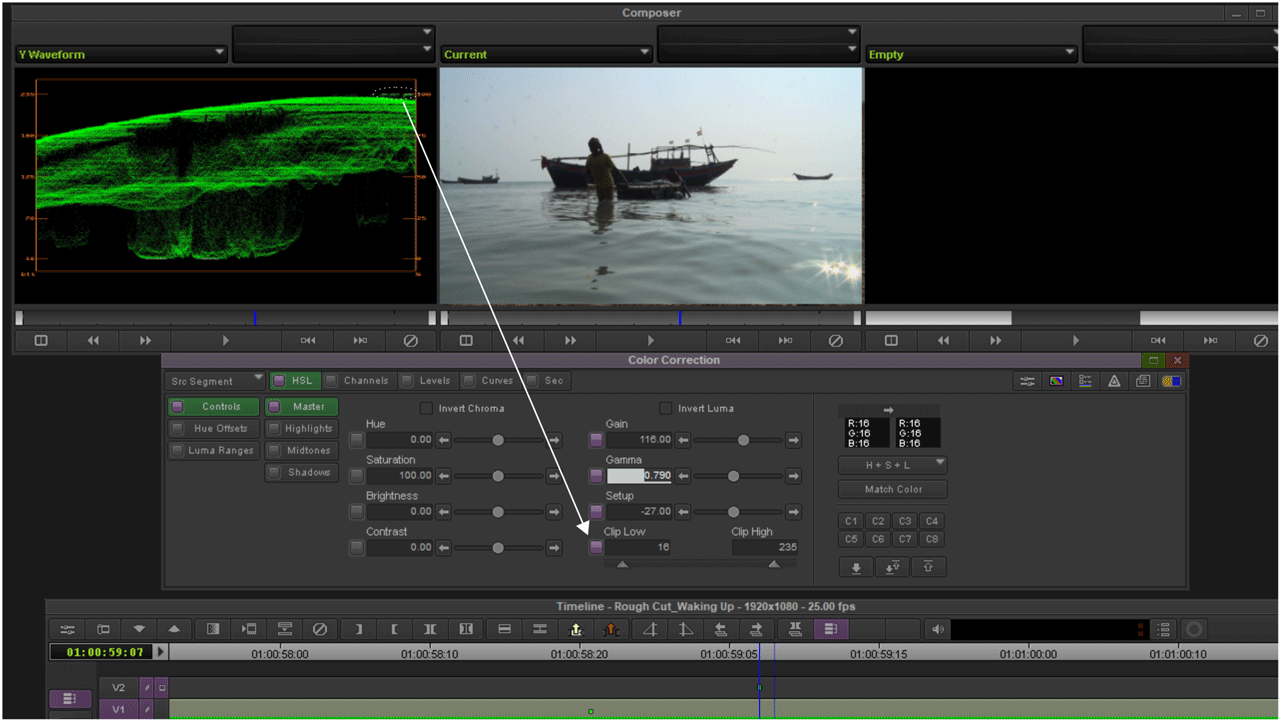The image size is (1280, 721).
Task: Toggle the enable button beside the Gain slider
Action: (596, 440)
